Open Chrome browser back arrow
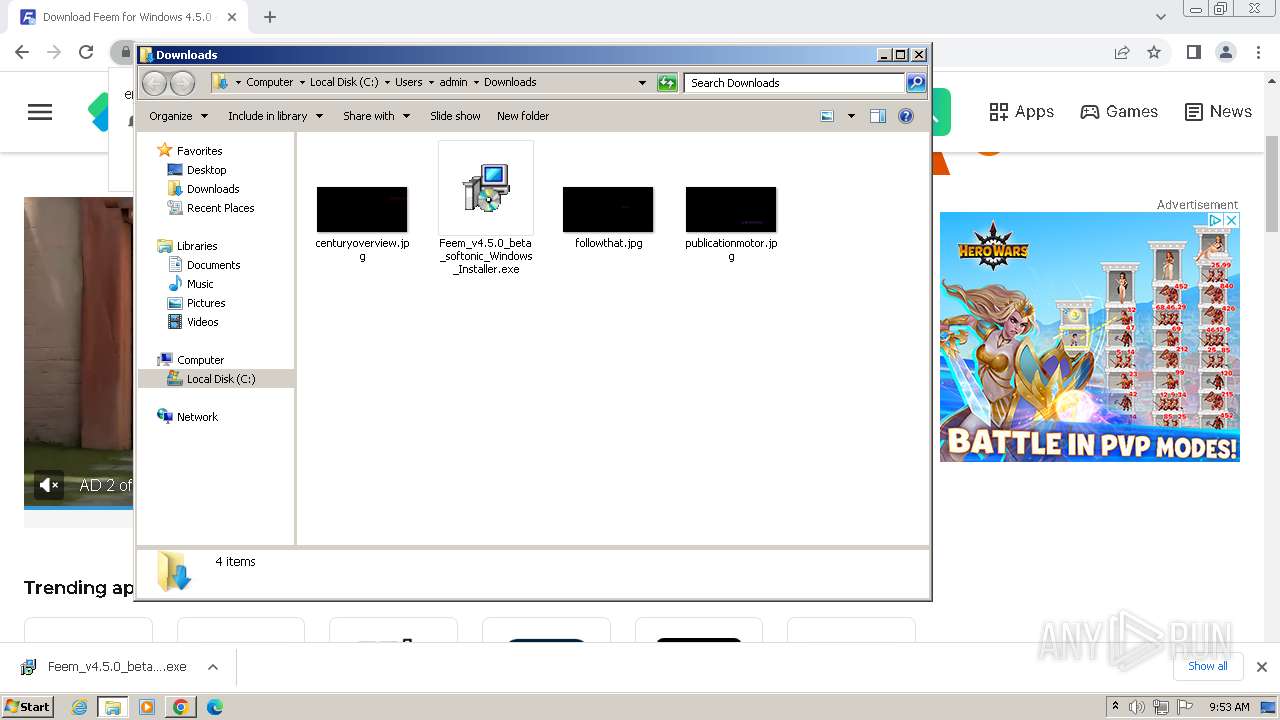The image size is (1280, 720). (x=22, y=52)
